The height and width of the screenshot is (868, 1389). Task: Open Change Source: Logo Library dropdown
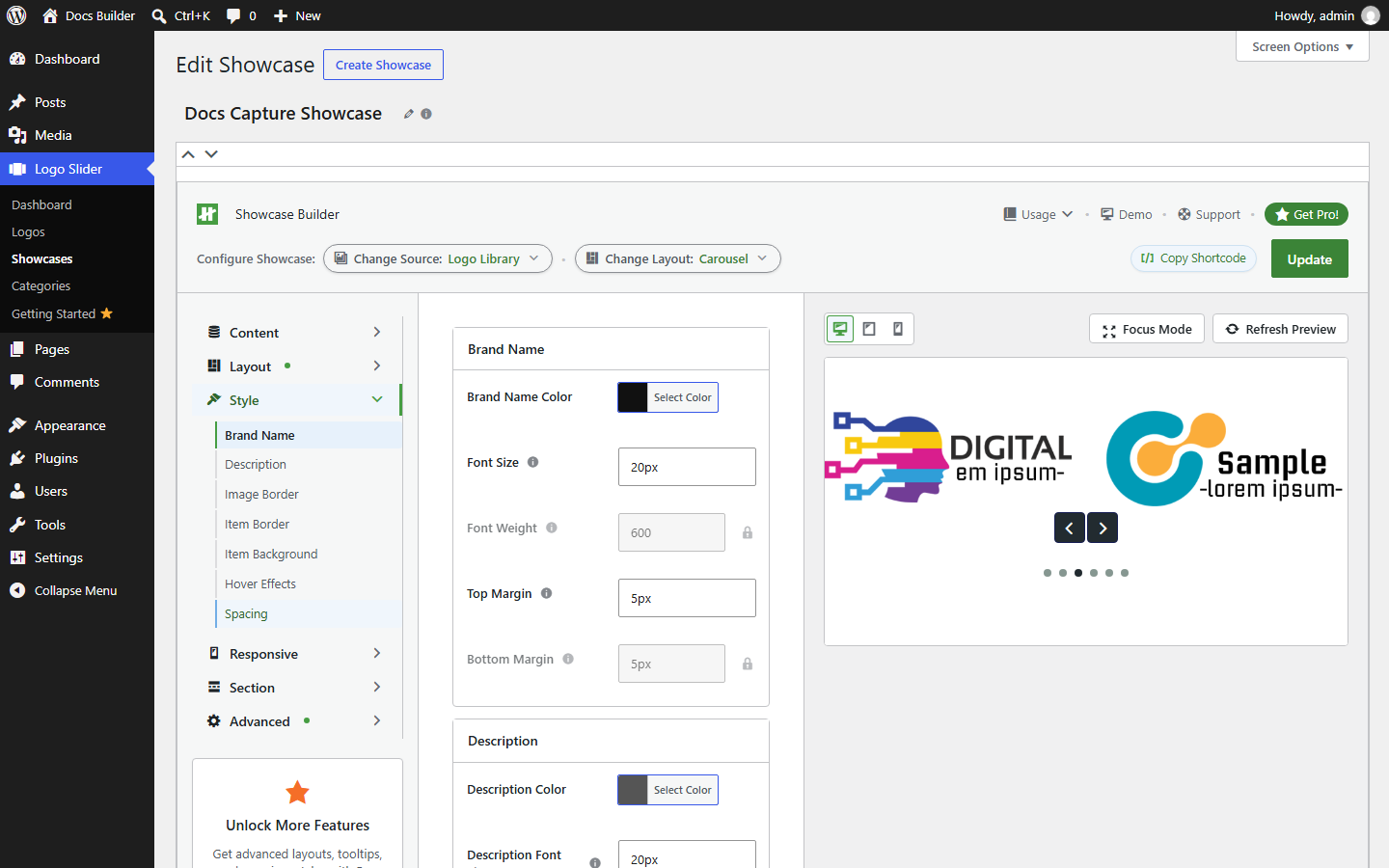coord(438,258)
